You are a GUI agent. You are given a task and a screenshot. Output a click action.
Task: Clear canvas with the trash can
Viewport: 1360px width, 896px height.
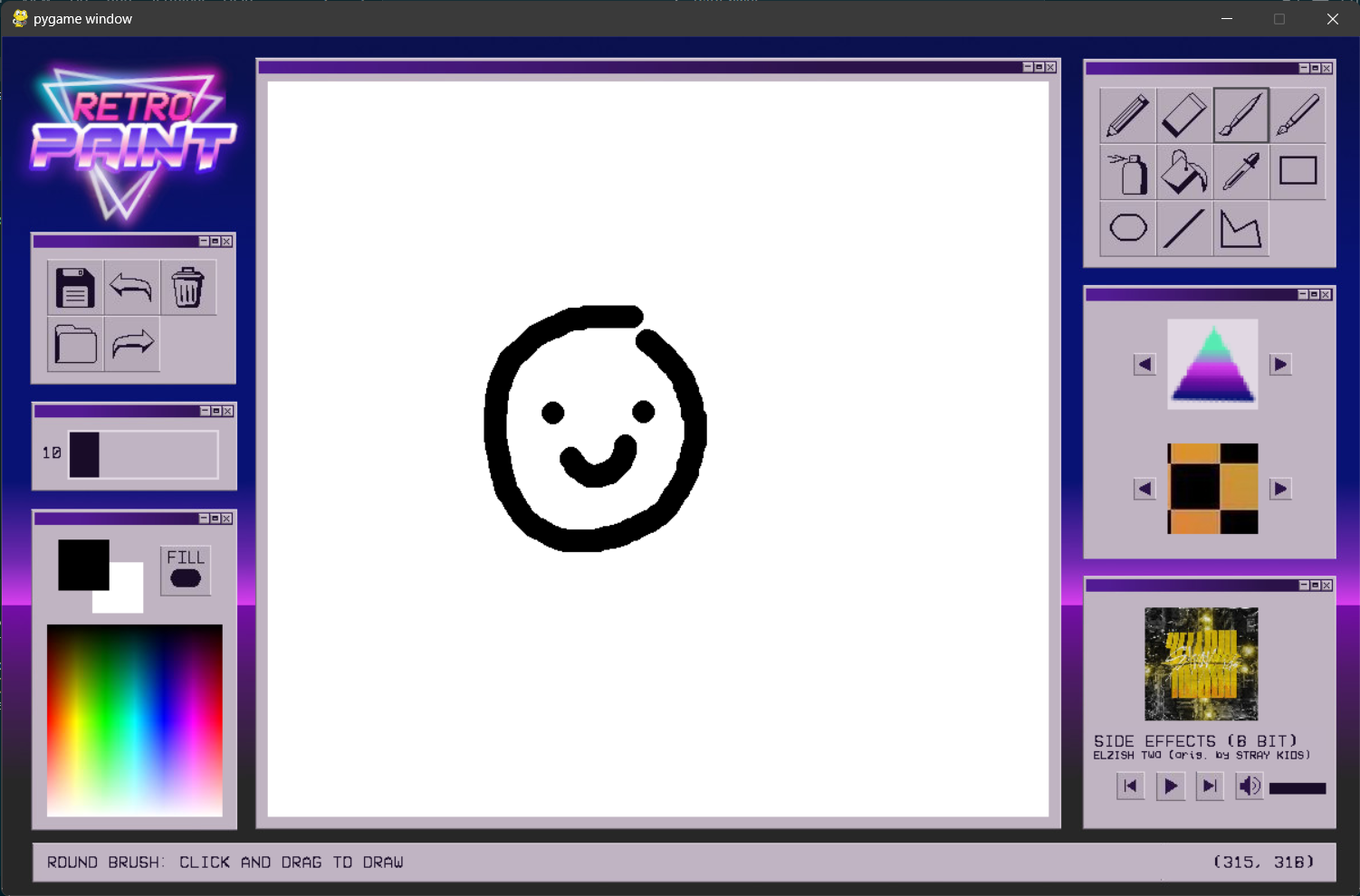[x=187, y=288]
